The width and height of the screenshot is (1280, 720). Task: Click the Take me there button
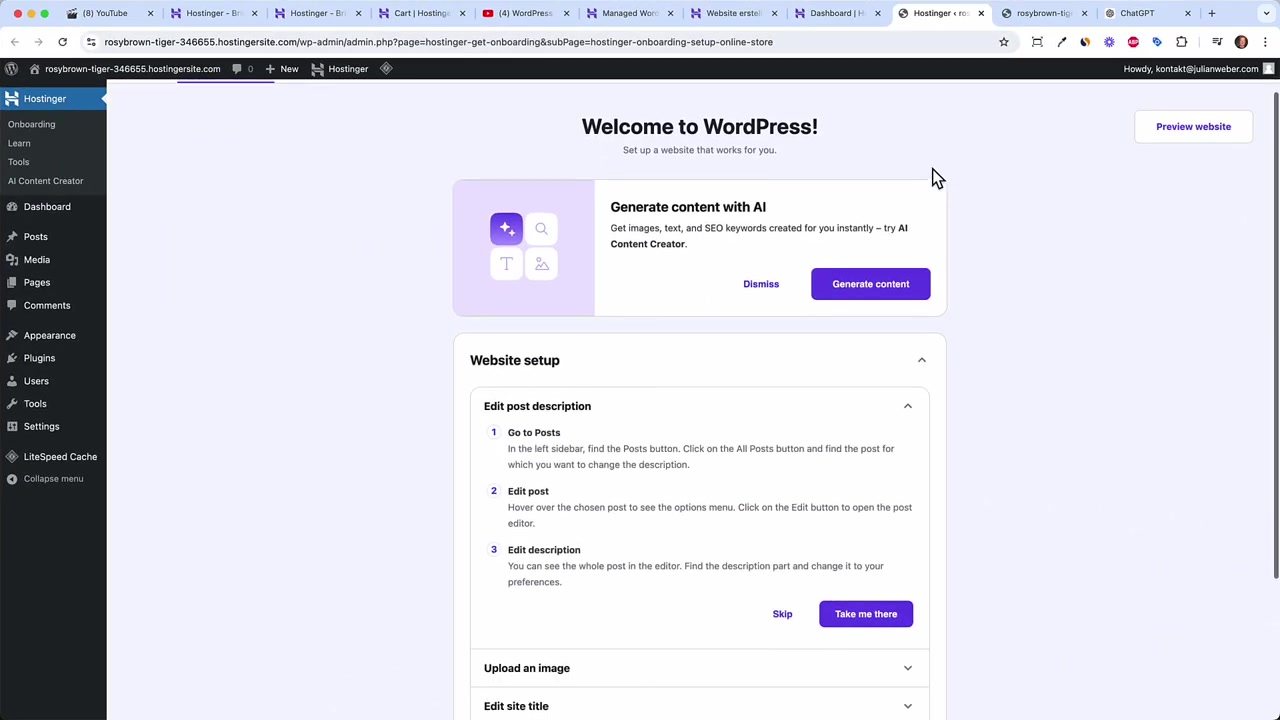866,614
